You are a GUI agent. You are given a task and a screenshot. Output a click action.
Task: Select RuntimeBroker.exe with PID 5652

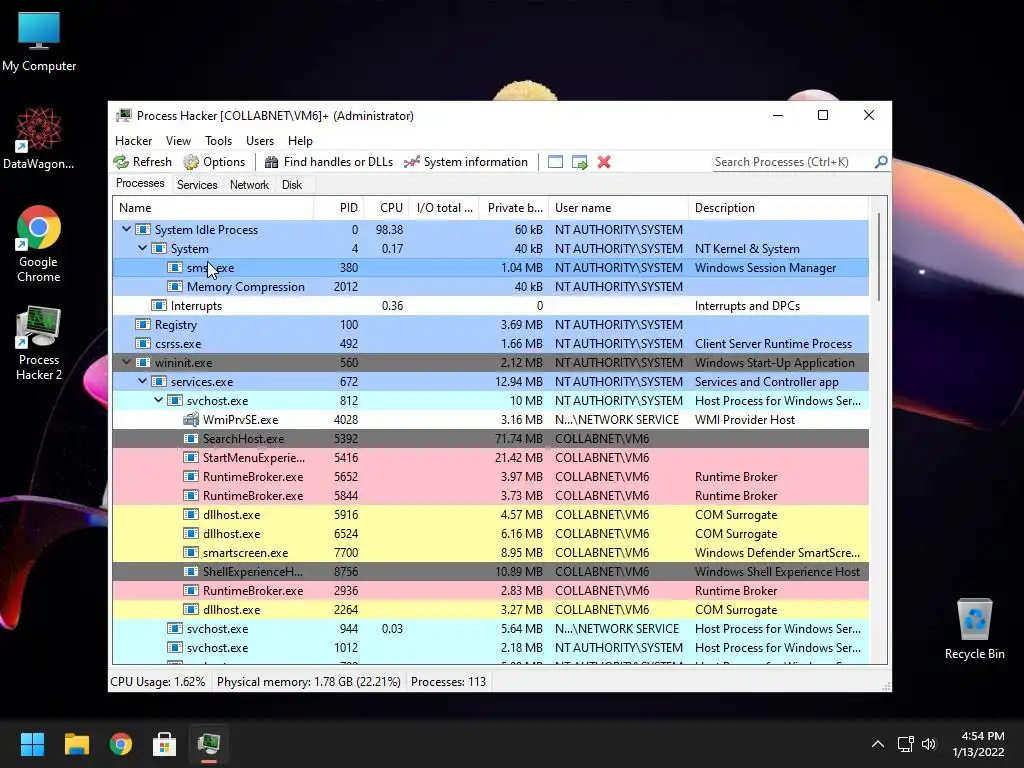pyautogui.click(x=490, y=476)
